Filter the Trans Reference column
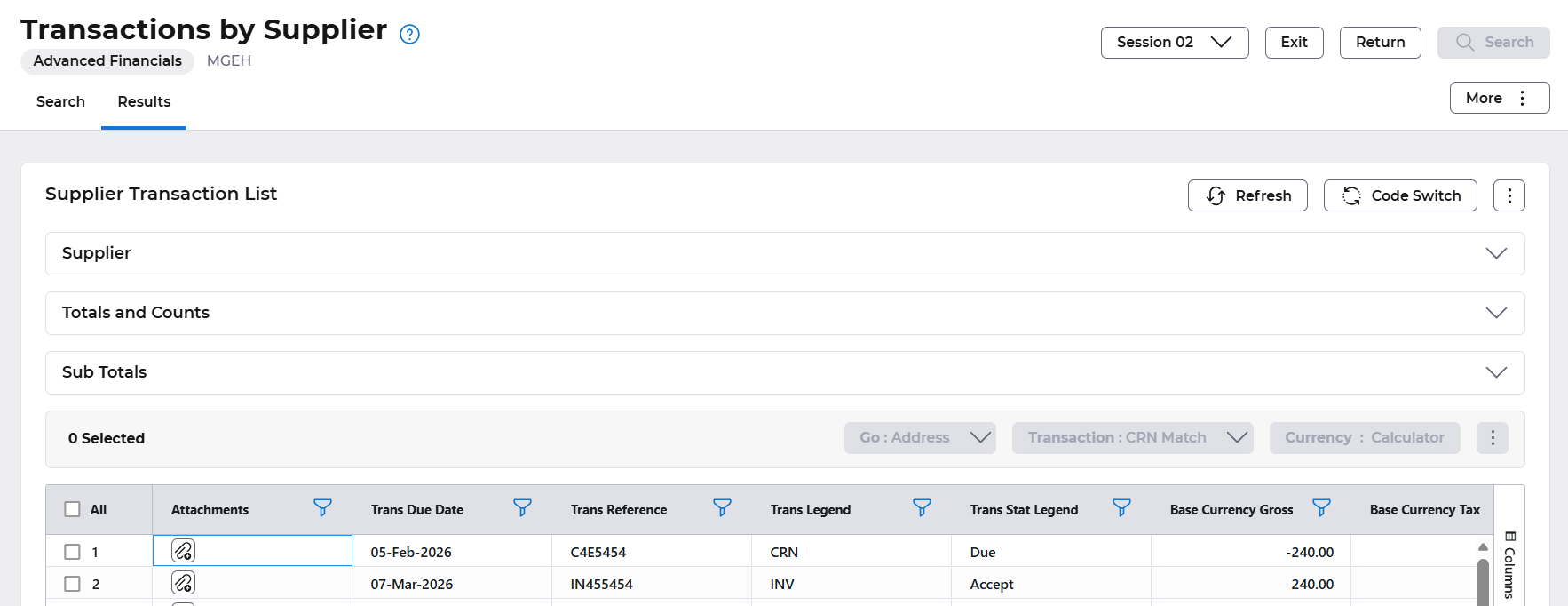The image size is (1568, 606). (722, 508)
